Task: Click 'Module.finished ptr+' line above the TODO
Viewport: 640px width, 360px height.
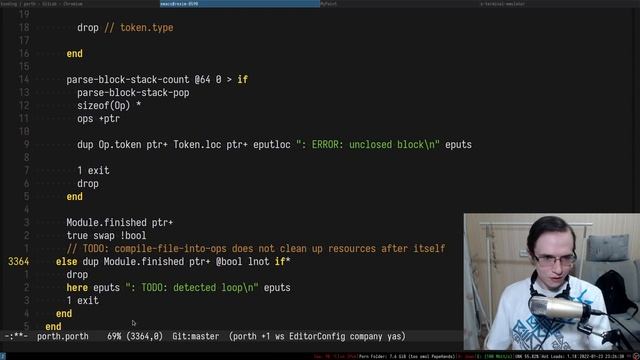Action: point(120,222)
